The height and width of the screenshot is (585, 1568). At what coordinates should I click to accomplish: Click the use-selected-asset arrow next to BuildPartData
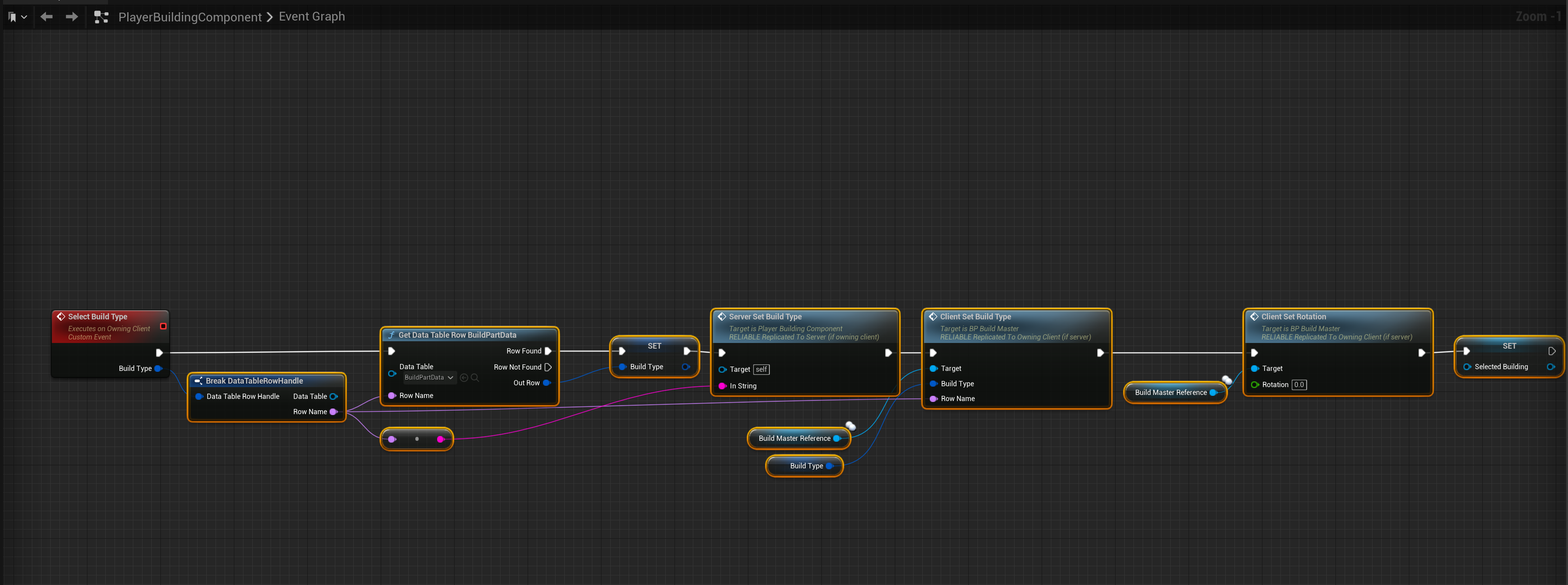464,377
